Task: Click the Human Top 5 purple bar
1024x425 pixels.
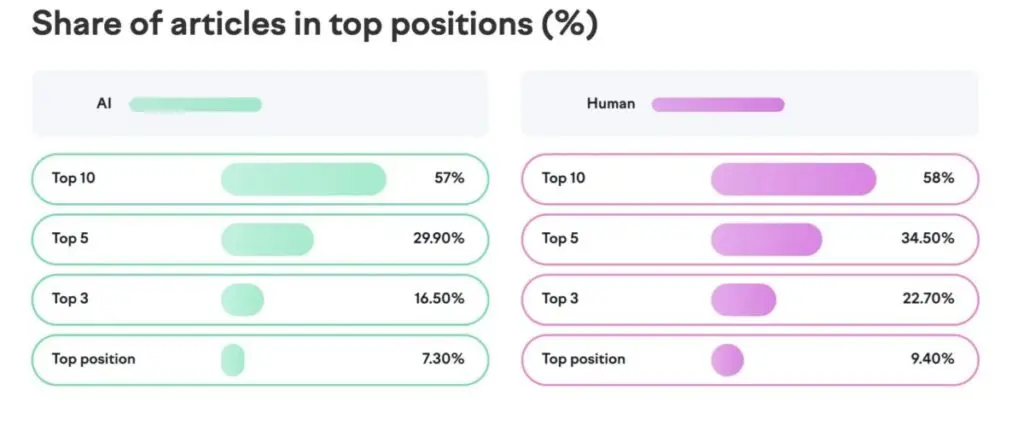Action: [766, 239]
